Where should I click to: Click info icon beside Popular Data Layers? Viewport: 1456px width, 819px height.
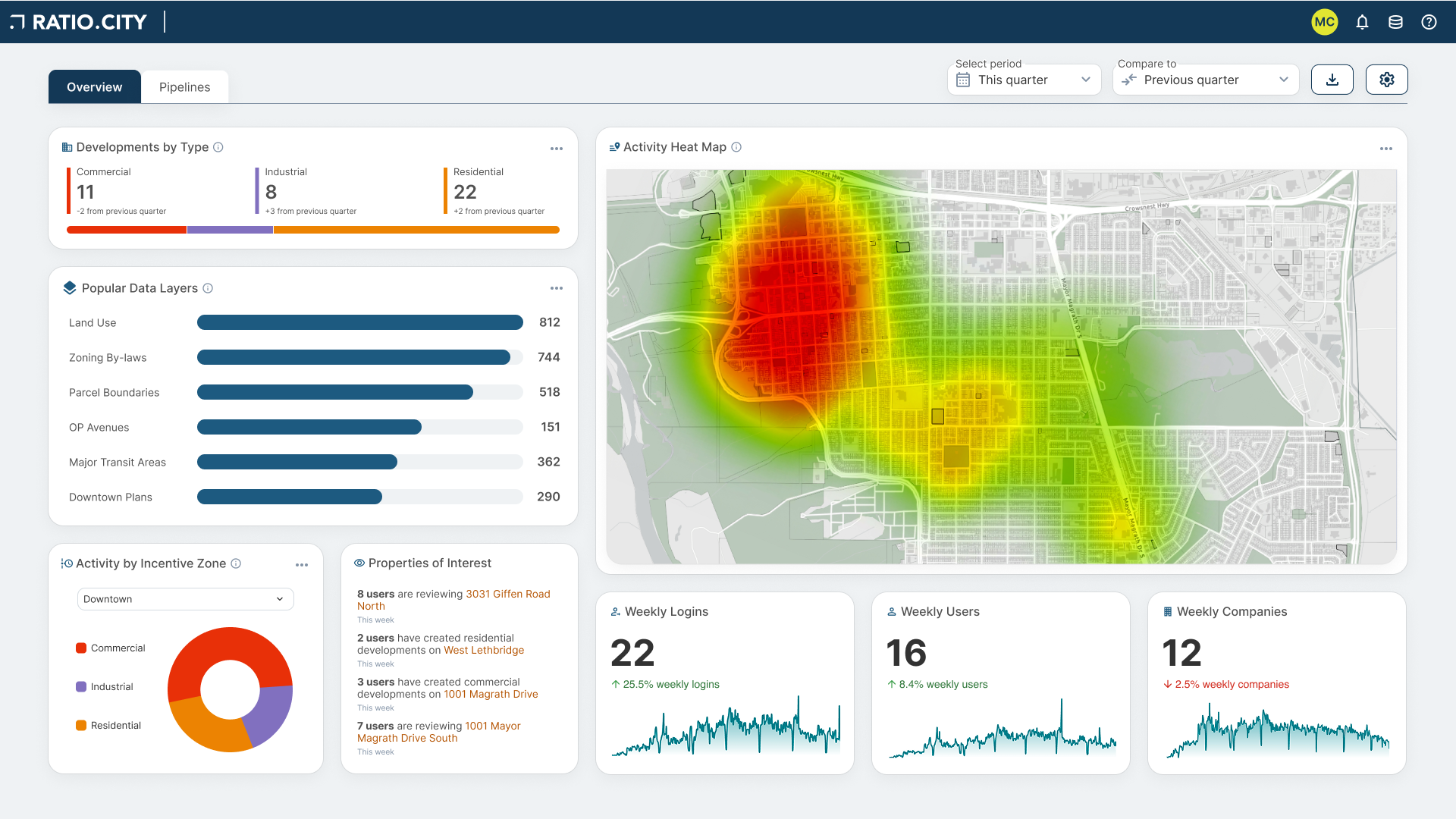tap(208, 288)
